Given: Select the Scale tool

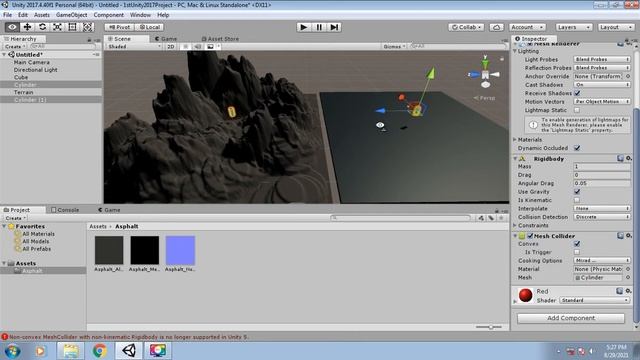Looking at the screenshot, I should [x=58, y=27].
